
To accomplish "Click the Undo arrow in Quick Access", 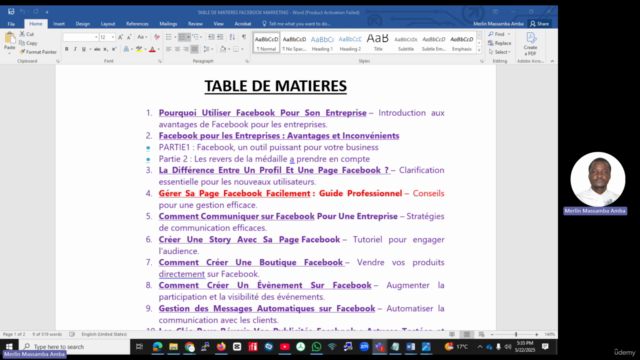I will tap(22, 12).
